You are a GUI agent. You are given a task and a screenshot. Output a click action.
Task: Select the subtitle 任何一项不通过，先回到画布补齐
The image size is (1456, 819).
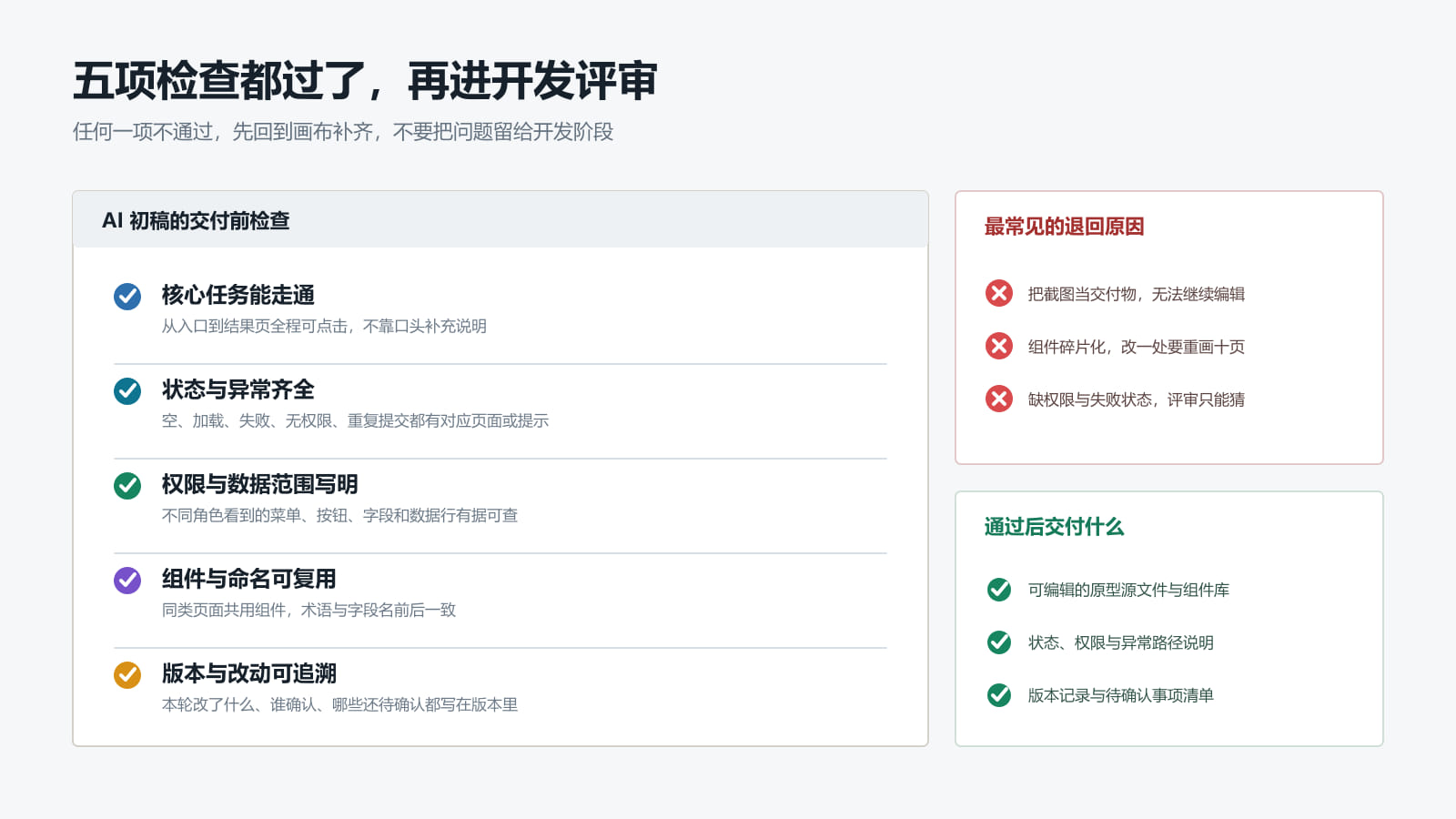coord(343,132)
